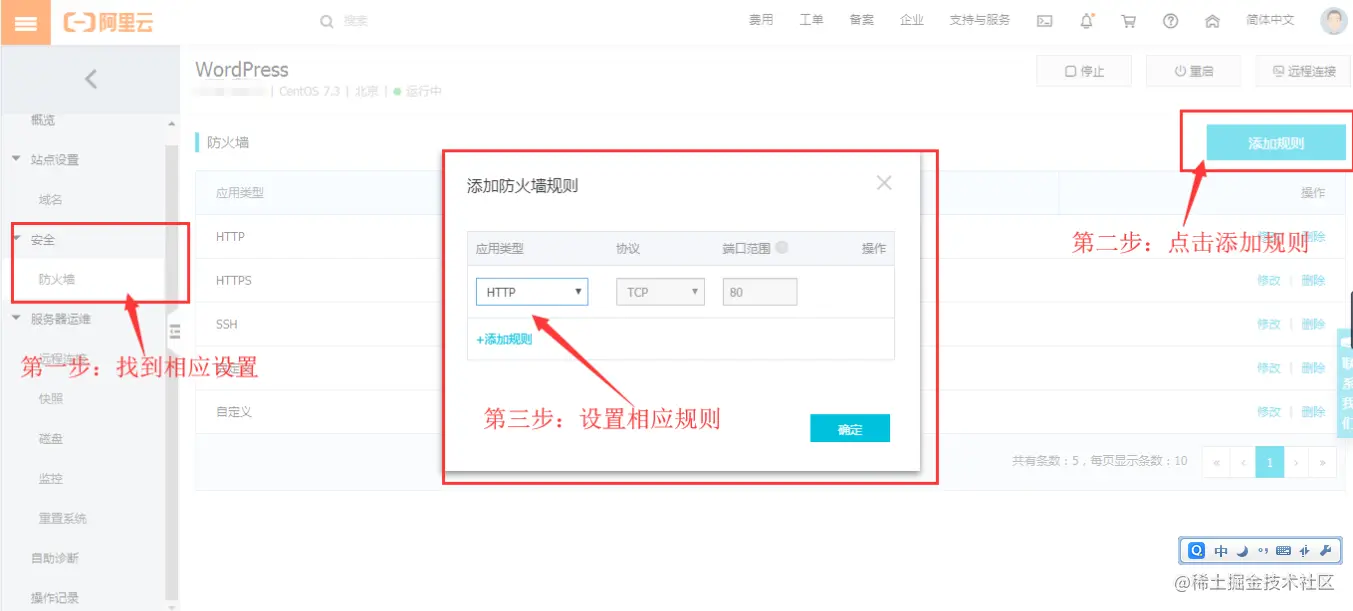The height and width of the screenshot is (611, 1353).
Task: Go to previous page (‹)
Action: [1243, 462]
